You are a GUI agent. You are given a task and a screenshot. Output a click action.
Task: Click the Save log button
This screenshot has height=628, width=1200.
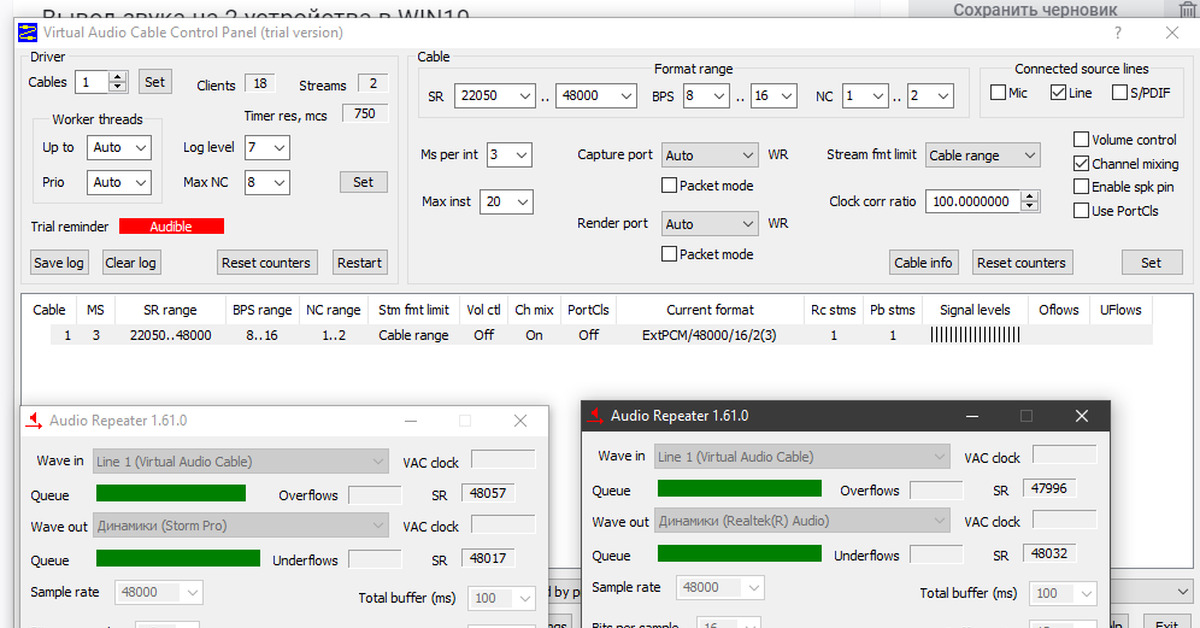59,263
